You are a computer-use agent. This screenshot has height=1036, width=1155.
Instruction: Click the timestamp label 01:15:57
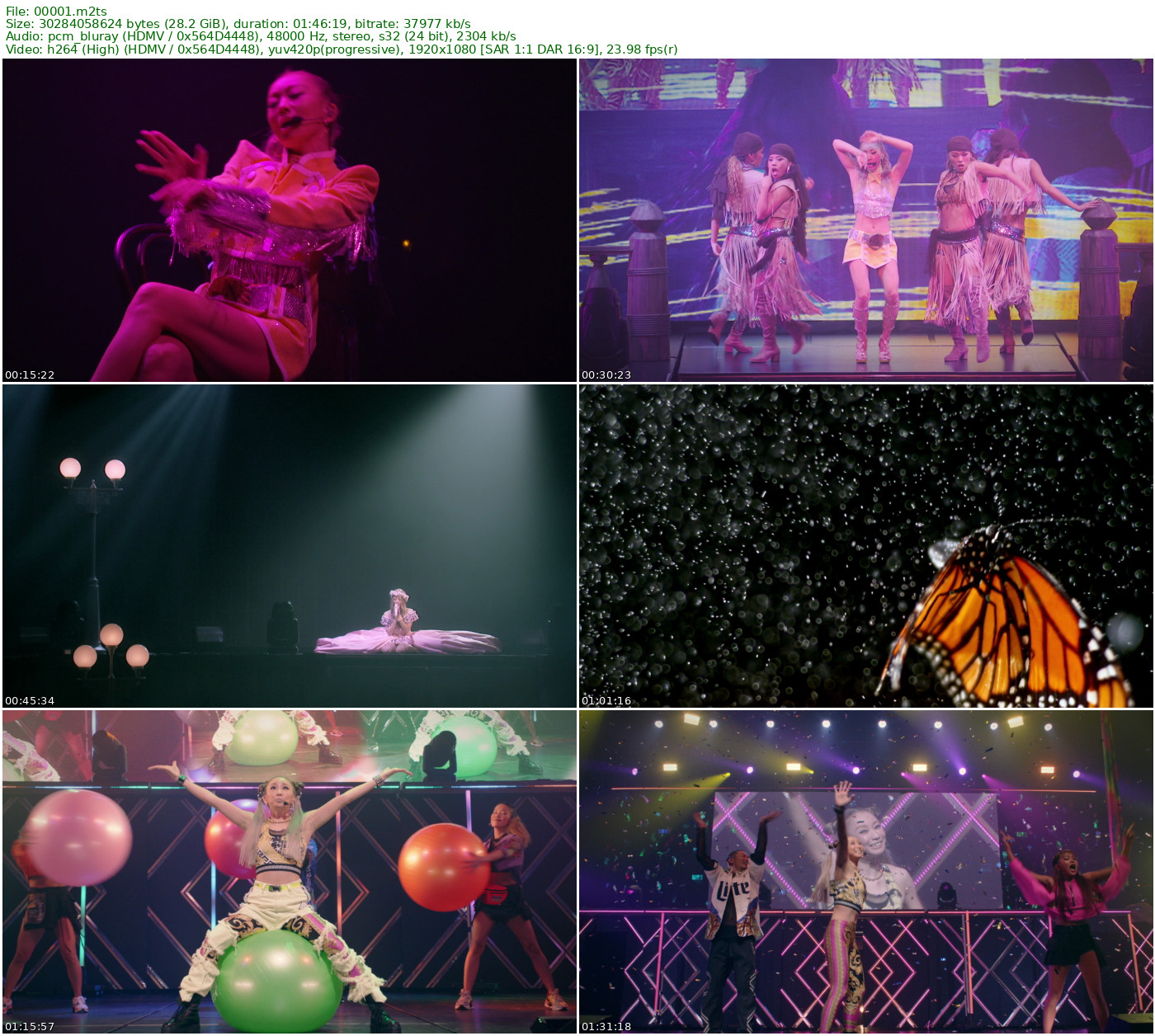point(30,1026)
